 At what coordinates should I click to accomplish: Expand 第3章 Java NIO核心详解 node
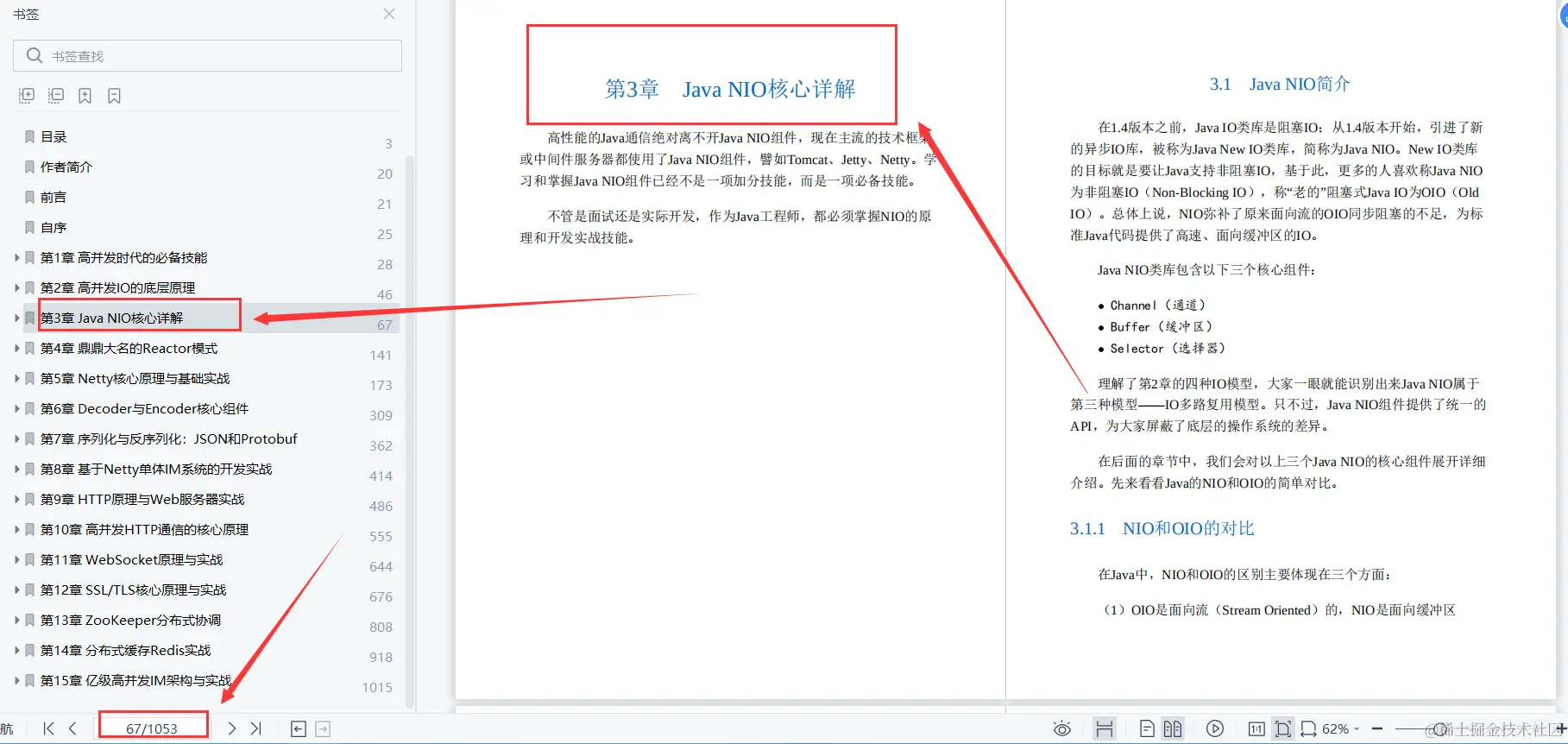click(x=16, y=318)
